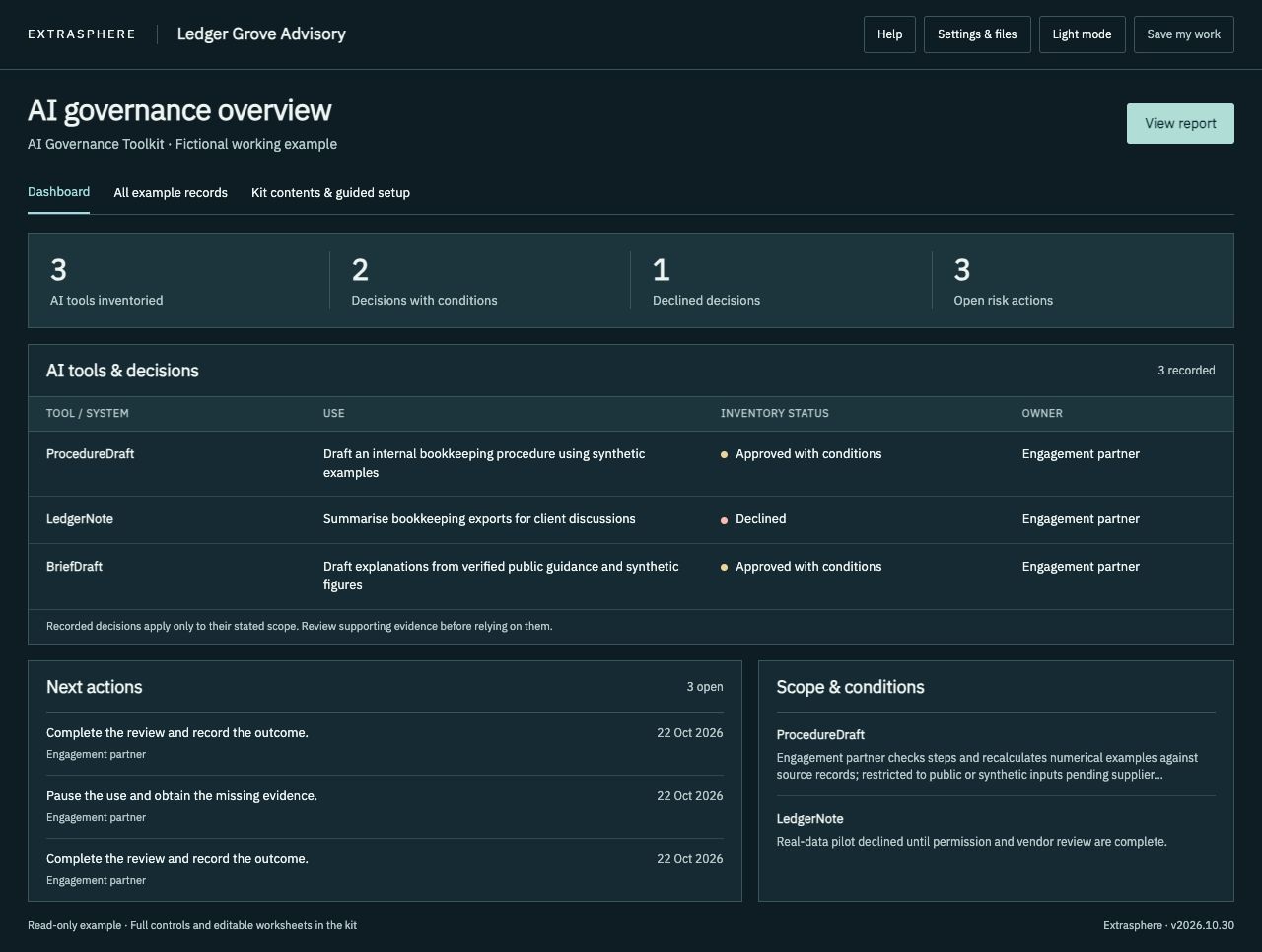Click Save my work
This screenshot has height=952, width=1262.
[1183, 34]
